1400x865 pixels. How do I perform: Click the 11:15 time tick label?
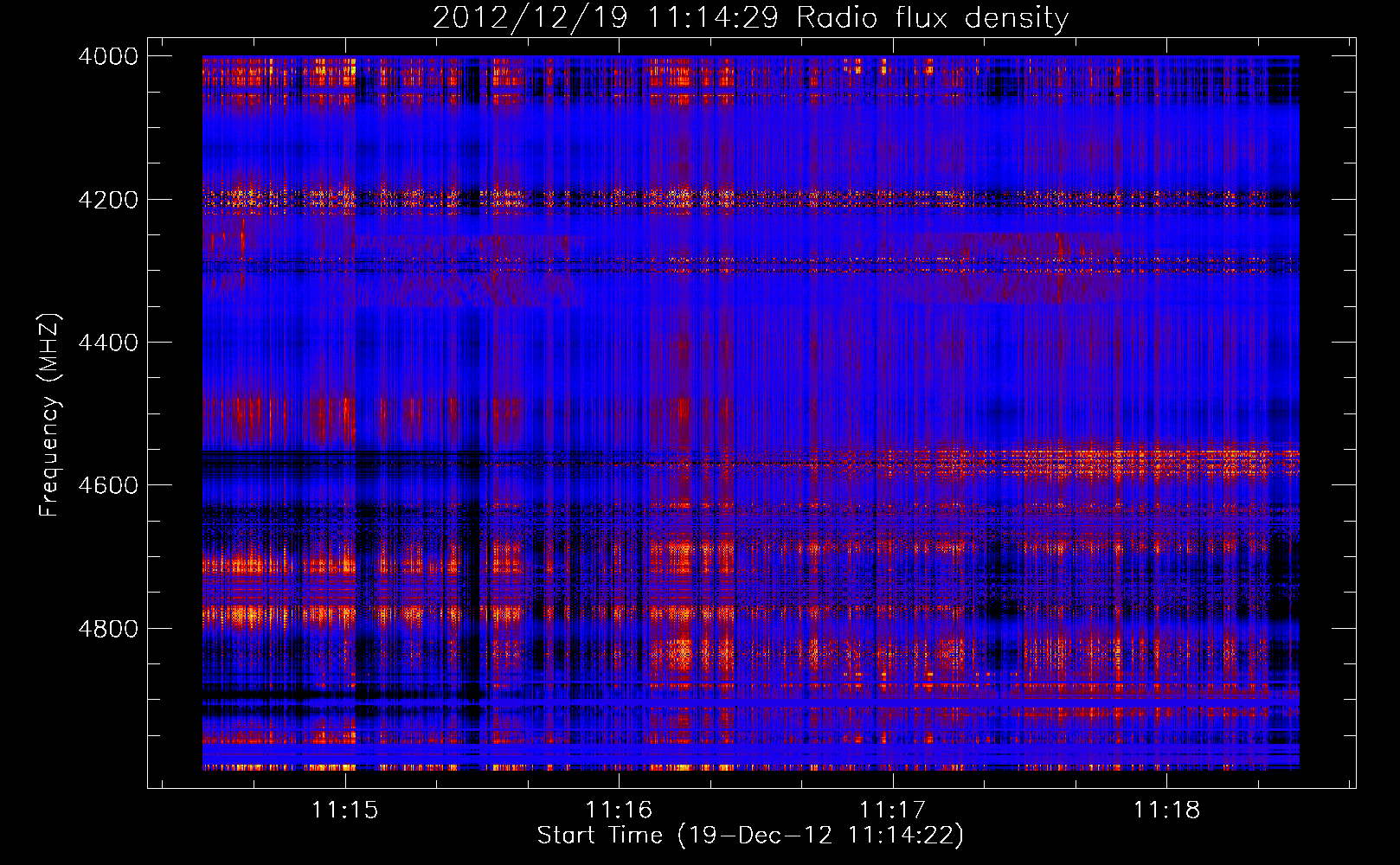point(345,811)
